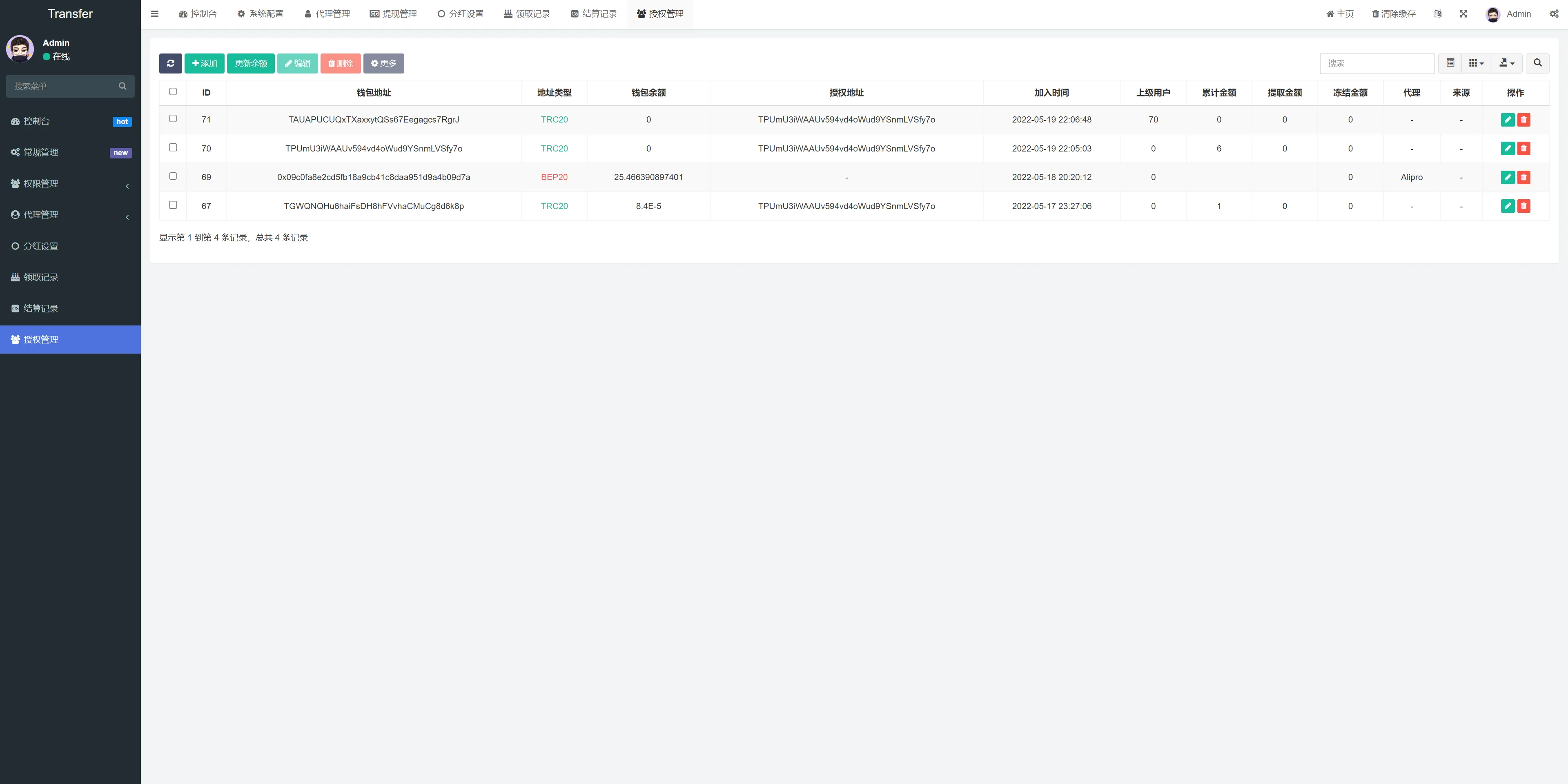
Task: Click the 更新余额 update balance button
Action: click(x=251, y=63)
